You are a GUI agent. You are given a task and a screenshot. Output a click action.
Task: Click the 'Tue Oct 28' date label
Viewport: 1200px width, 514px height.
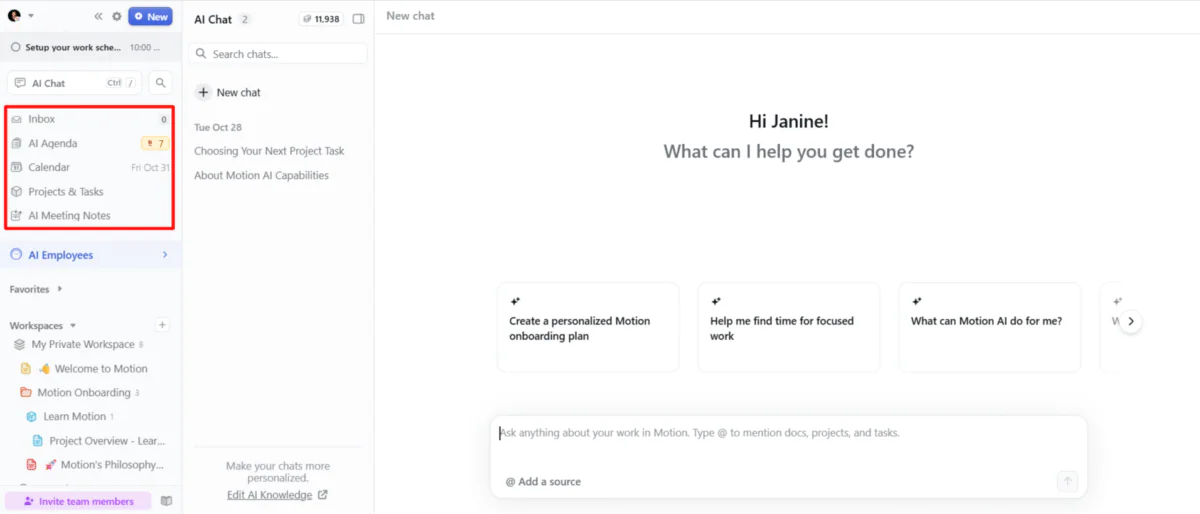(218, 127)
